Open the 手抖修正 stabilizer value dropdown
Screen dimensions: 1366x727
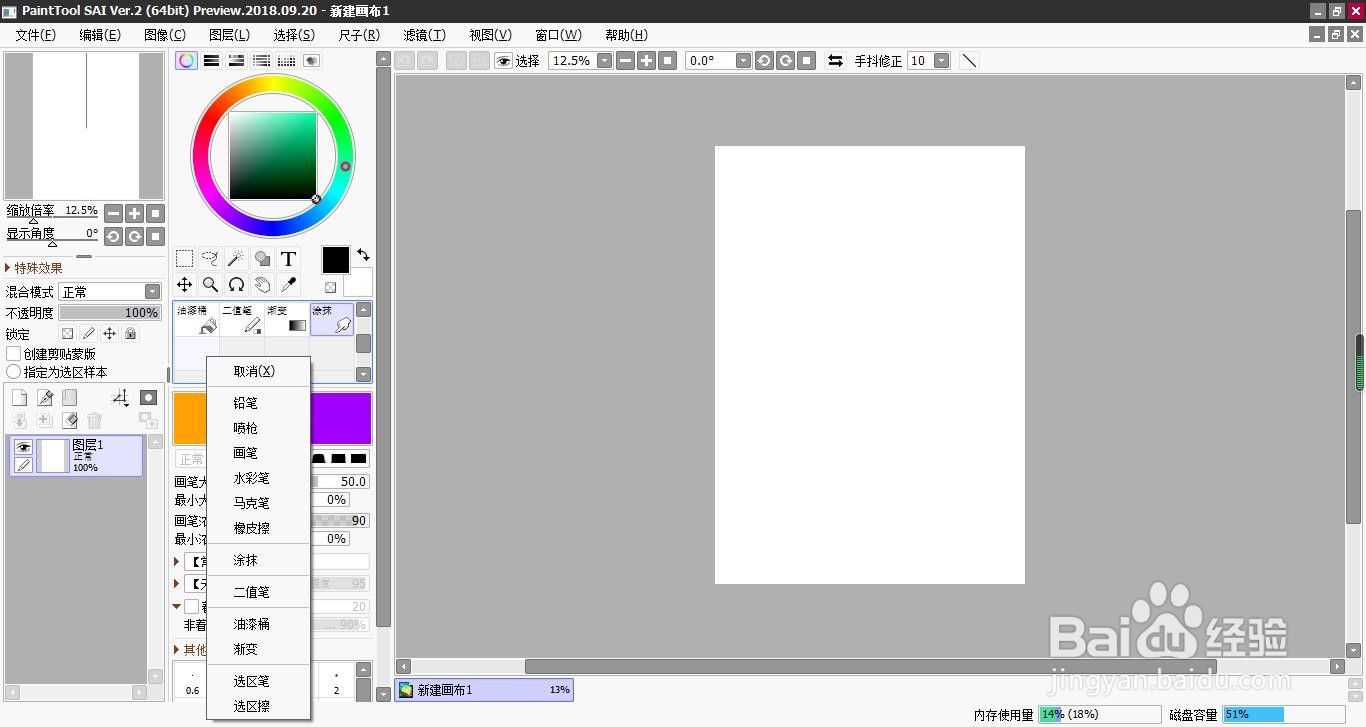[x=941, y=61]
